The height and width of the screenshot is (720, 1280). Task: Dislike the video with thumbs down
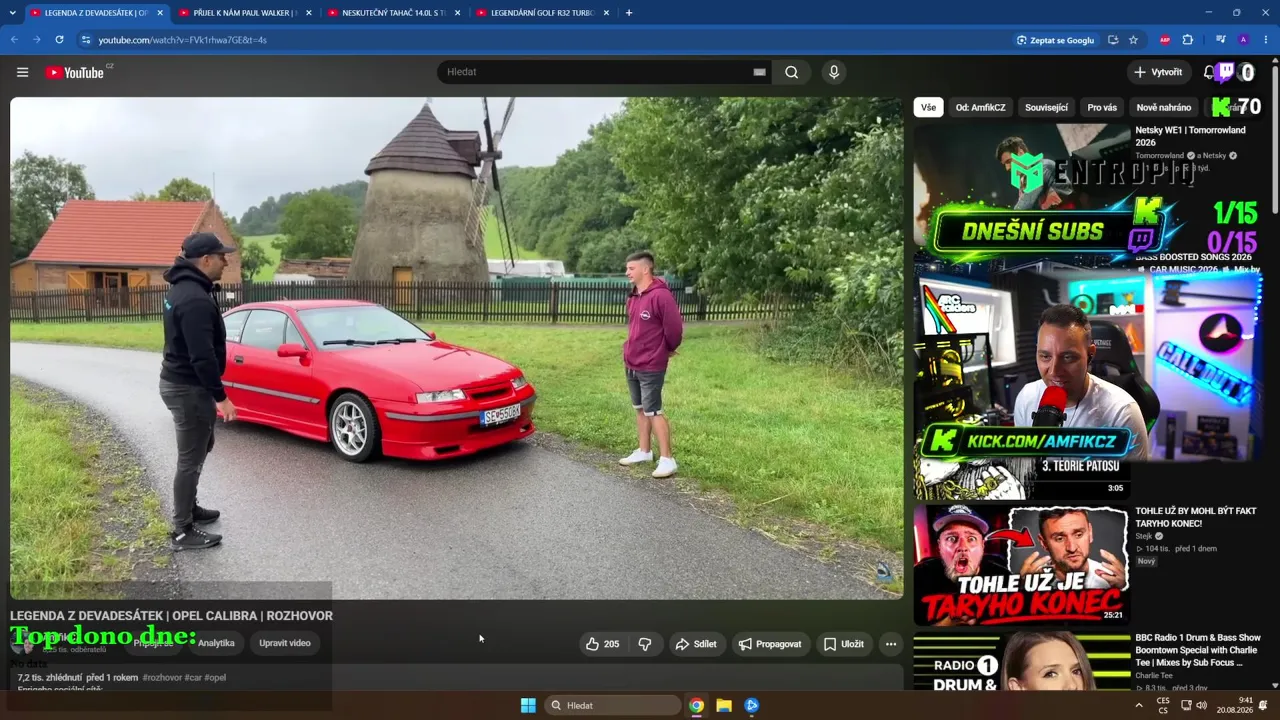[645, 644]
